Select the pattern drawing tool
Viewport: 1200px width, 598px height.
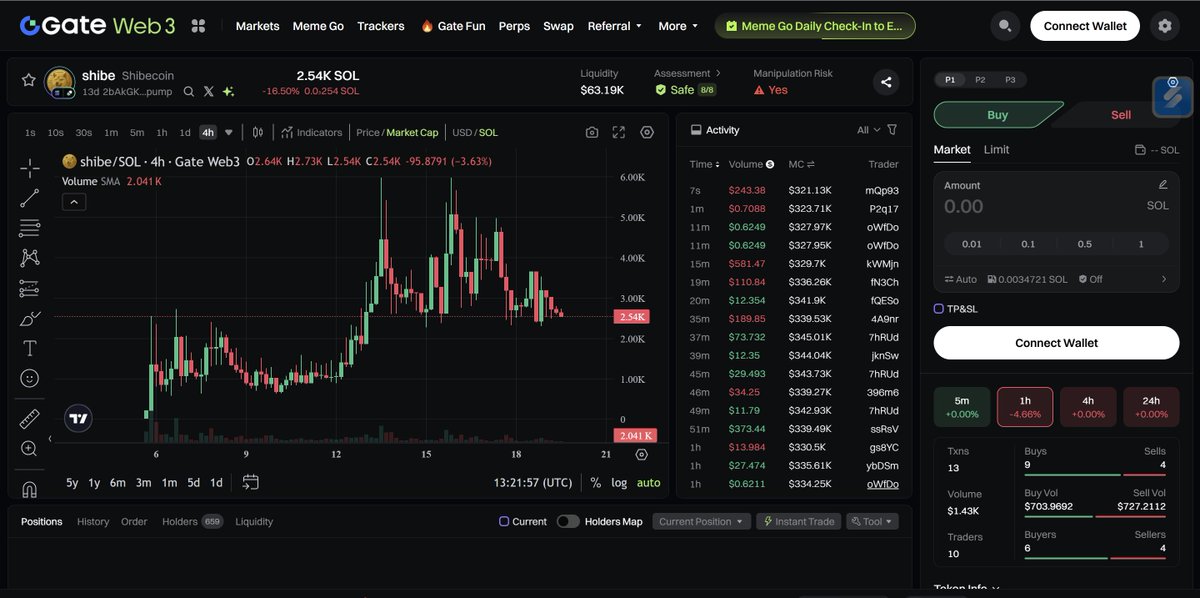(30, 258)
